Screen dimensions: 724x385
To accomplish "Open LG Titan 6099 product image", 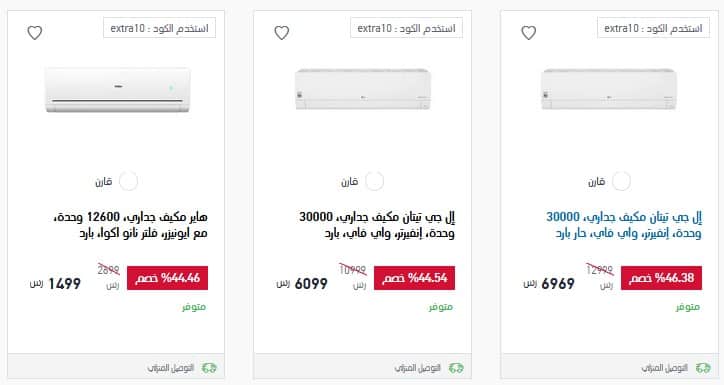I will [x=362, y=89].
